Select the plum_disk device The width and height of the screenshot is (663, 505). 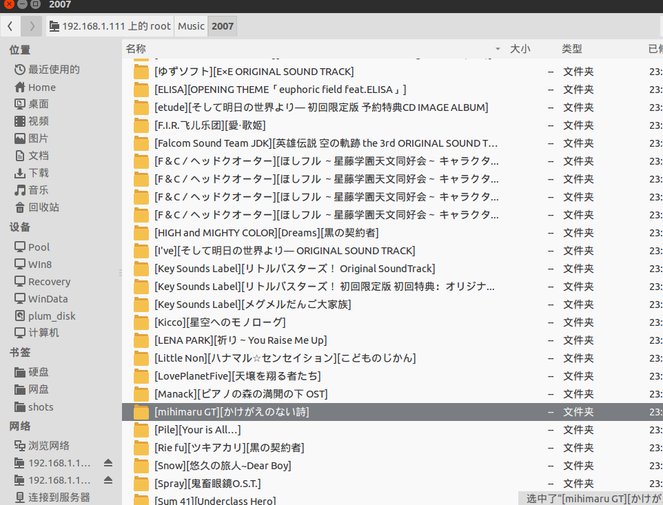(x=51, y=316)
